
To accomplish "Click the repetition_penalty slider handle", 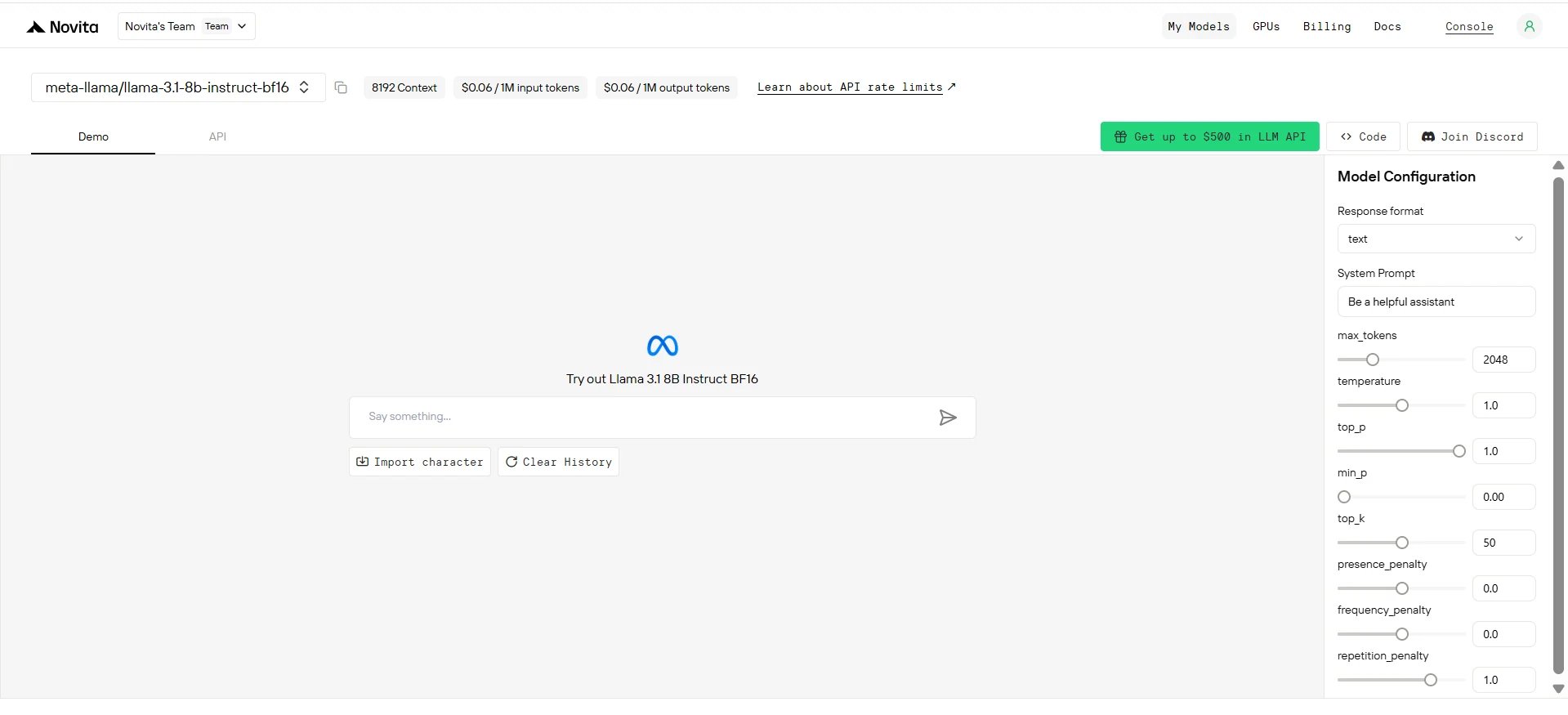I will point(1431,680).
